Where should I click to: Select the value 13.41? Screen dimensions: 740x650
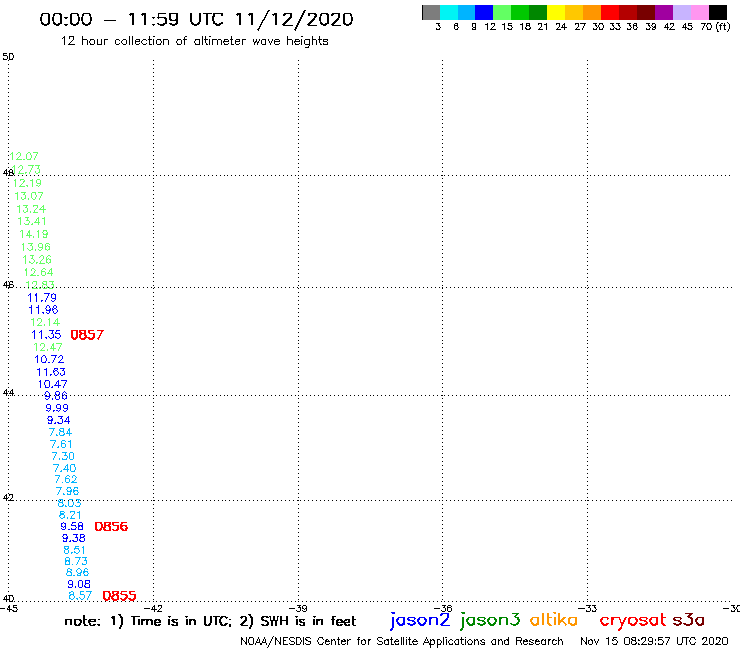(32, 221)
